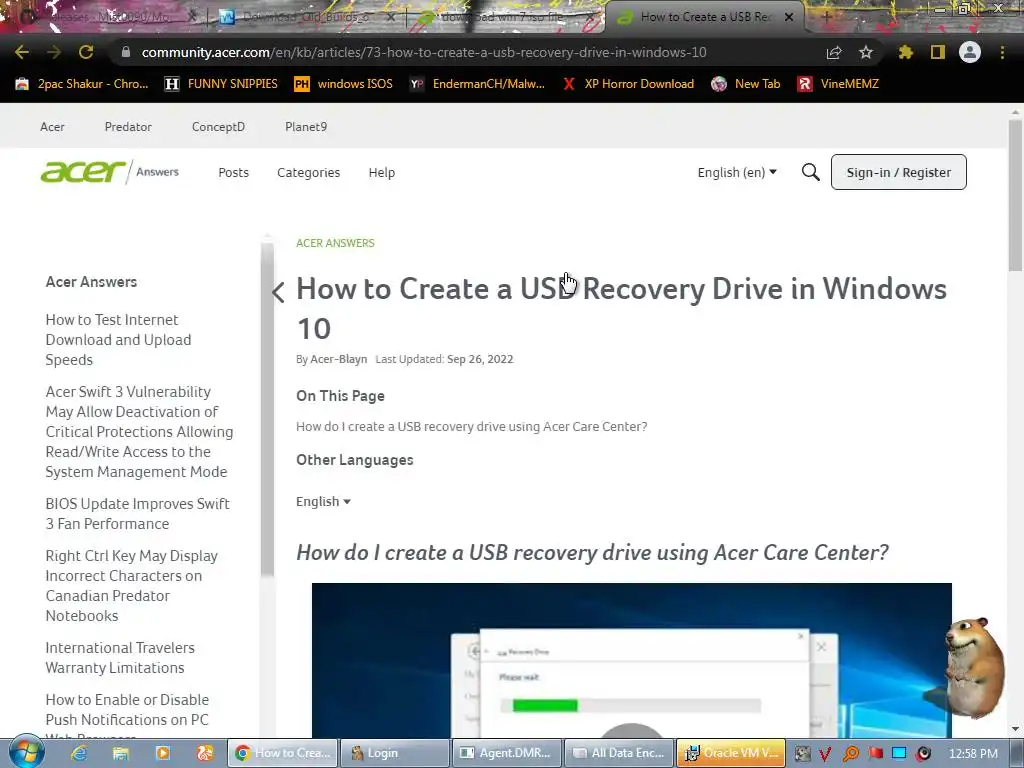Open BIOS Update Improves Swift 3 article
Image resolution: width=1024 pixels, height=768 pixels.
(137, 513)
